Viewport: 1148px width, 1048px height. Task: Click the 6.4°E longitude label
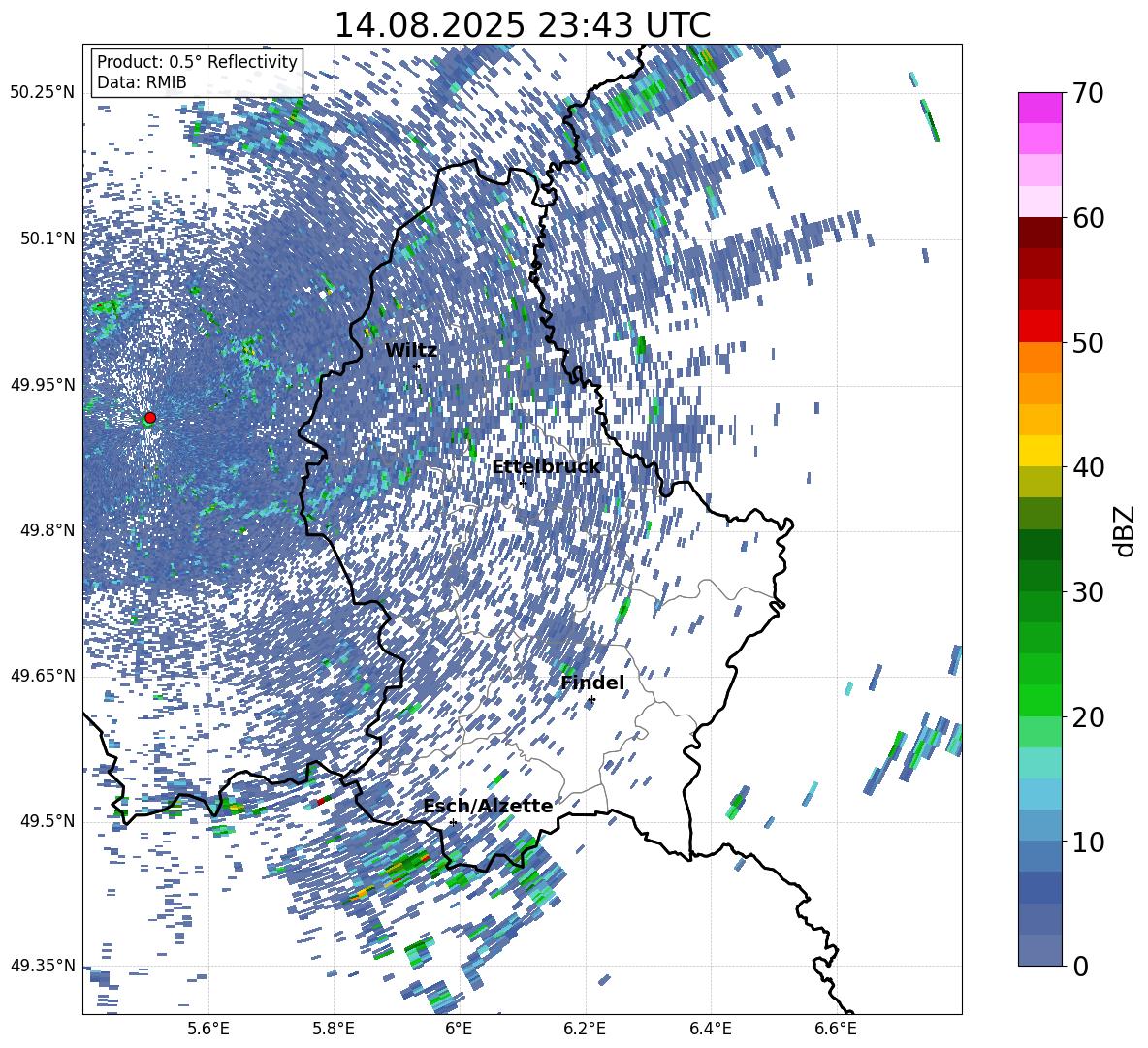(x=710, y=1029)
